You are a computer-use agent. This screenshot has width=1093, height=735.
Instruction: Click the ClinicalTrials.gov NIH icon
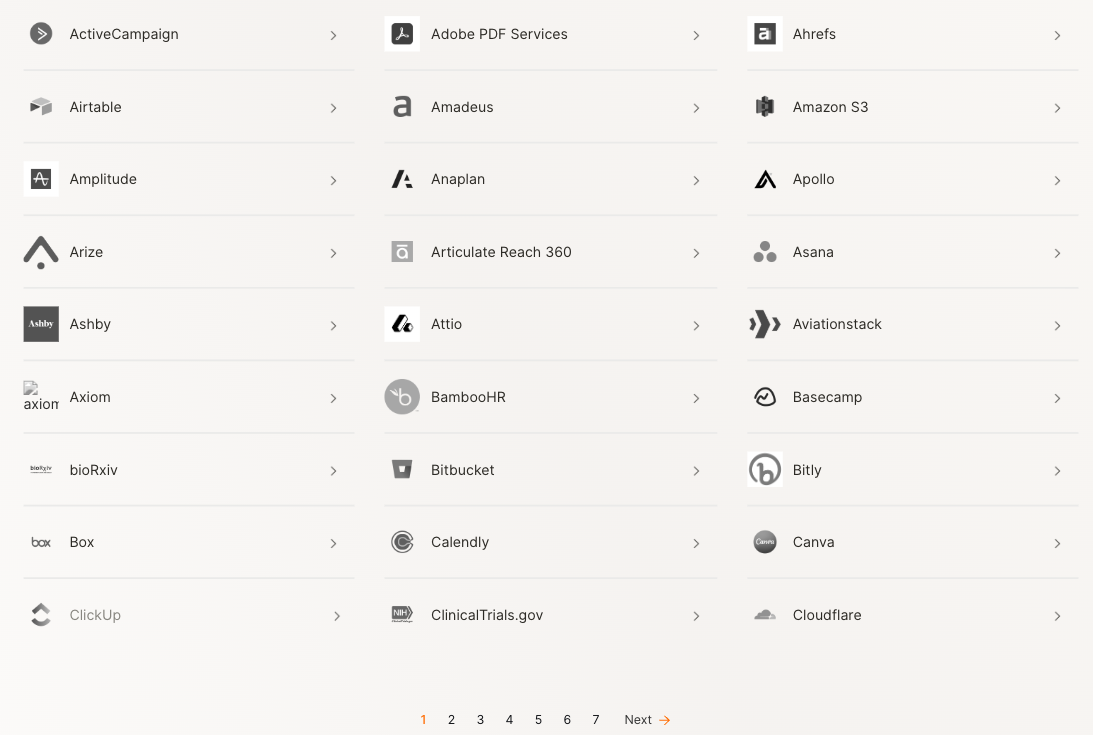coord(402,614)
